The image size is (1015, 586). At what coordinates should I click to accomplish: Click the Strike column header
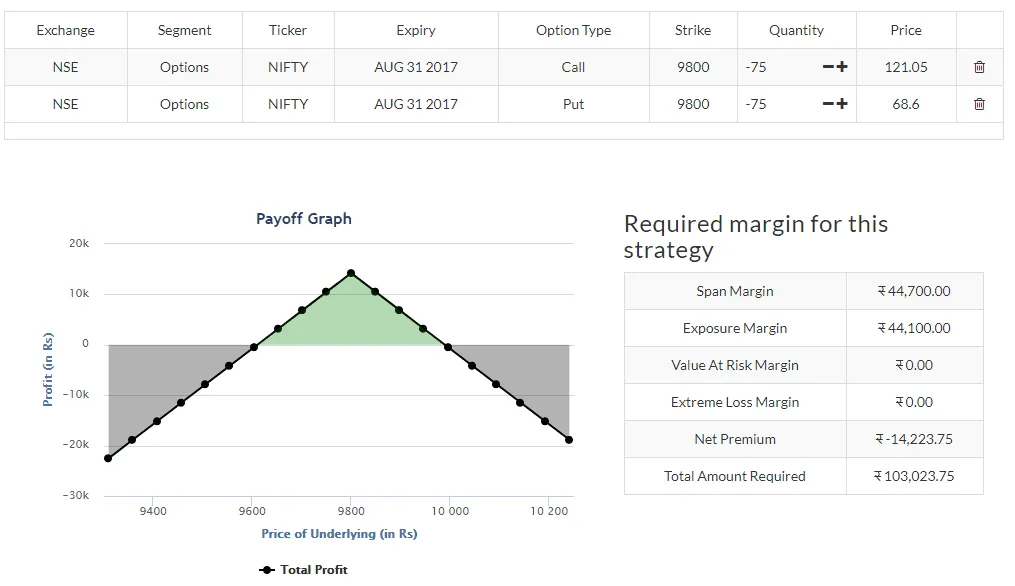click(693, 30)
